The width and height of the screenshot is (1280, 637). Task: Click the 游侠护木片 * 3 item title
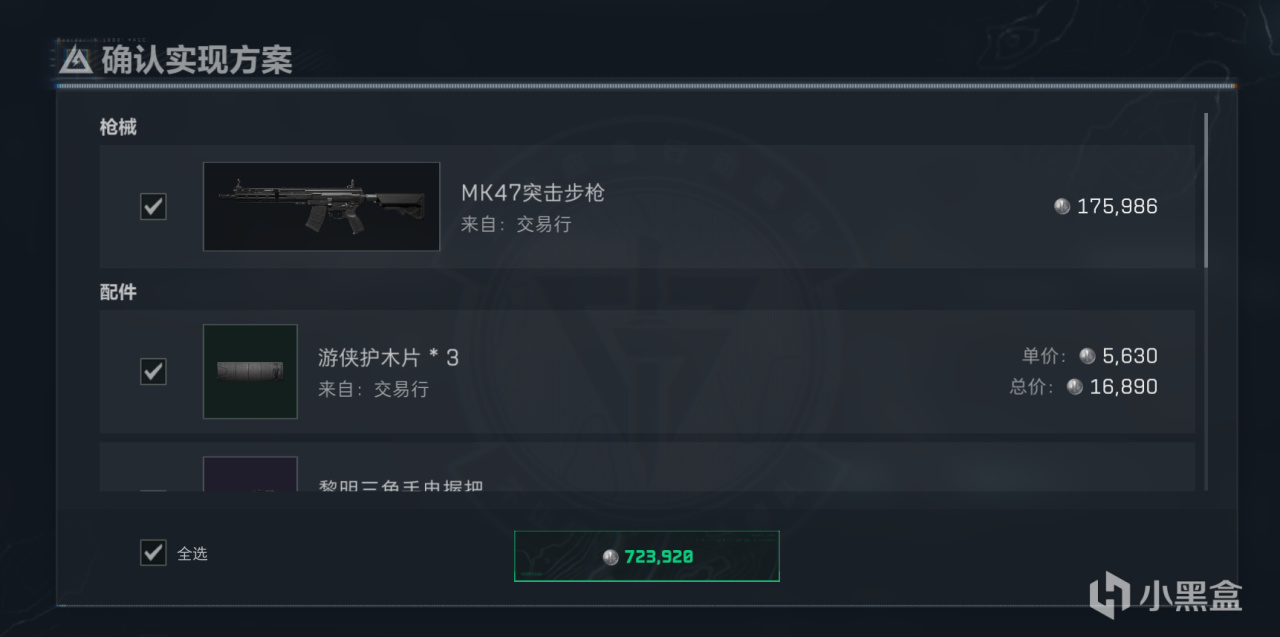coord(389,357)
